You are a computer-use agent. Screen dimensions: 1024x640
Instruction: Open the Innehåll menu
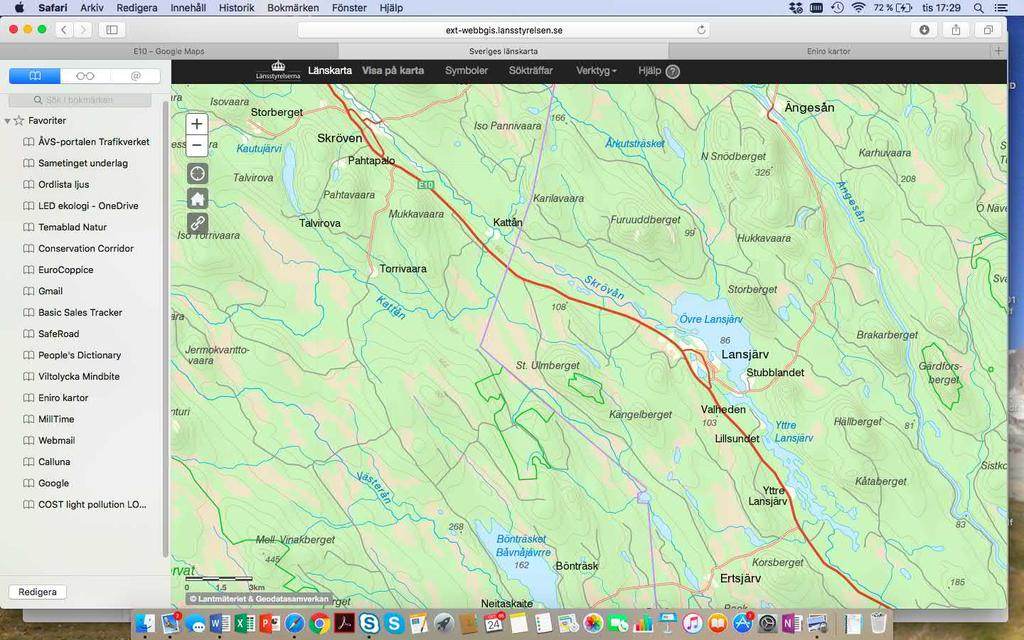coord(188,8)
